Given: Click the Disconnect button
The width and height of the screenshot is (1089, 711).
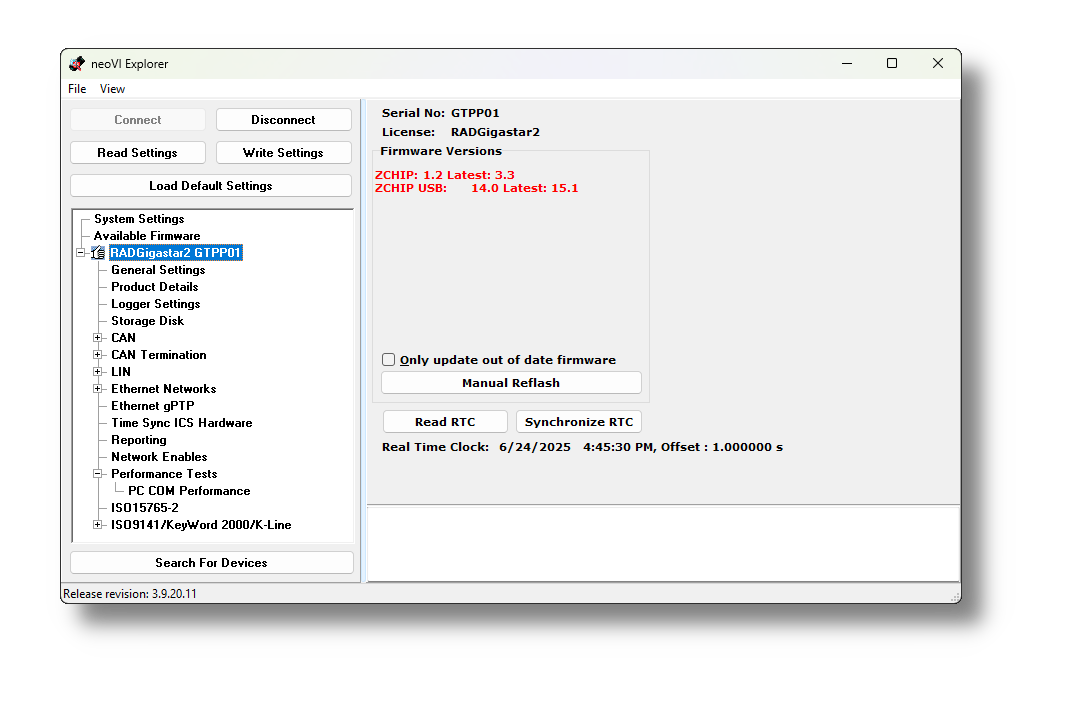Looking at the screenshot, I should point(283,118).
